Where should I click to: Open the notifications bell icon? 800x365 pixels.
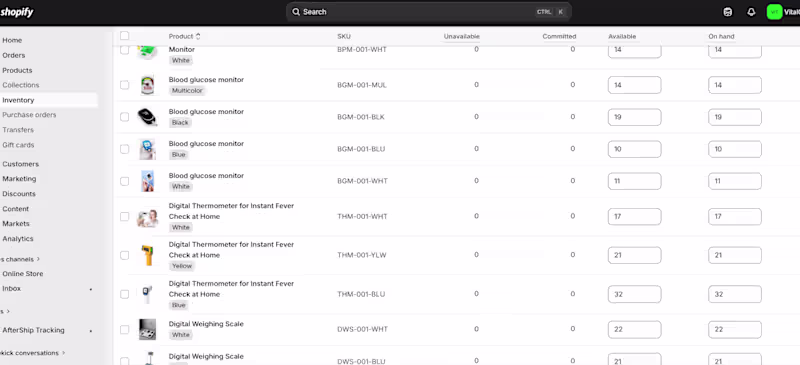[x=751, y=12]
